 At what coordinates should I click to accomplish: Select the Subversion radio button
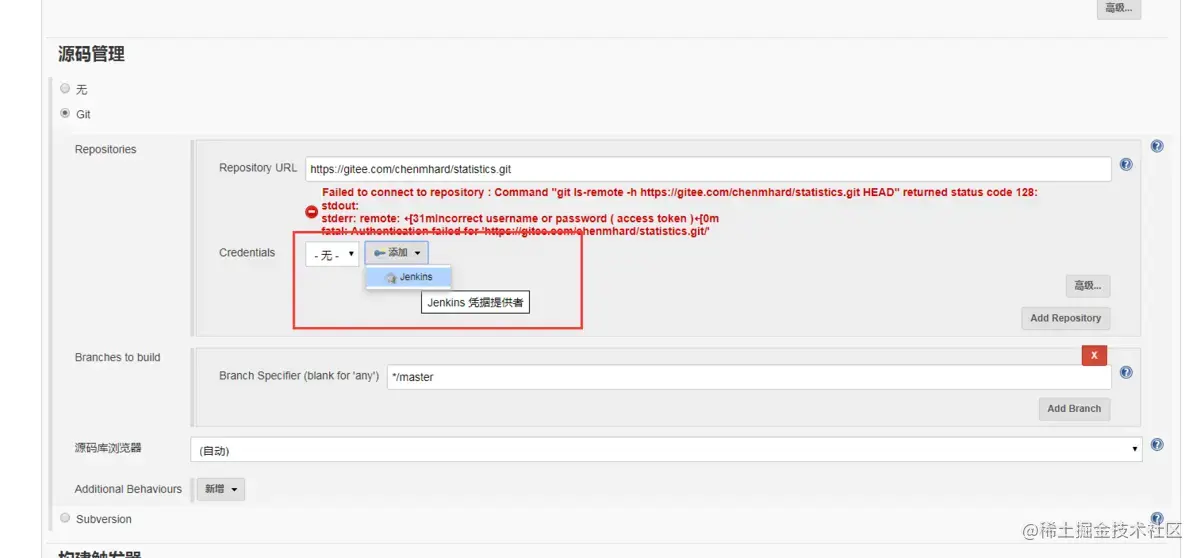65,518
